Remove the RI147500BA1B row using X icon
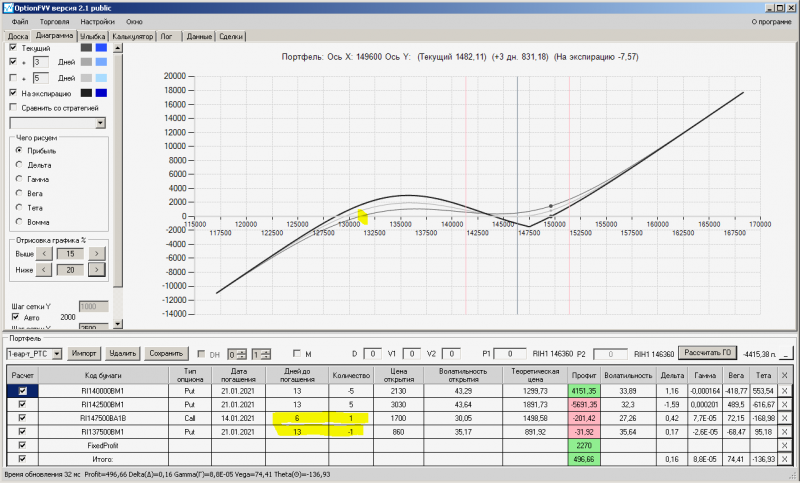Image resolution: width=800 pixels, height=483 pixels. (x=784, y=418)
